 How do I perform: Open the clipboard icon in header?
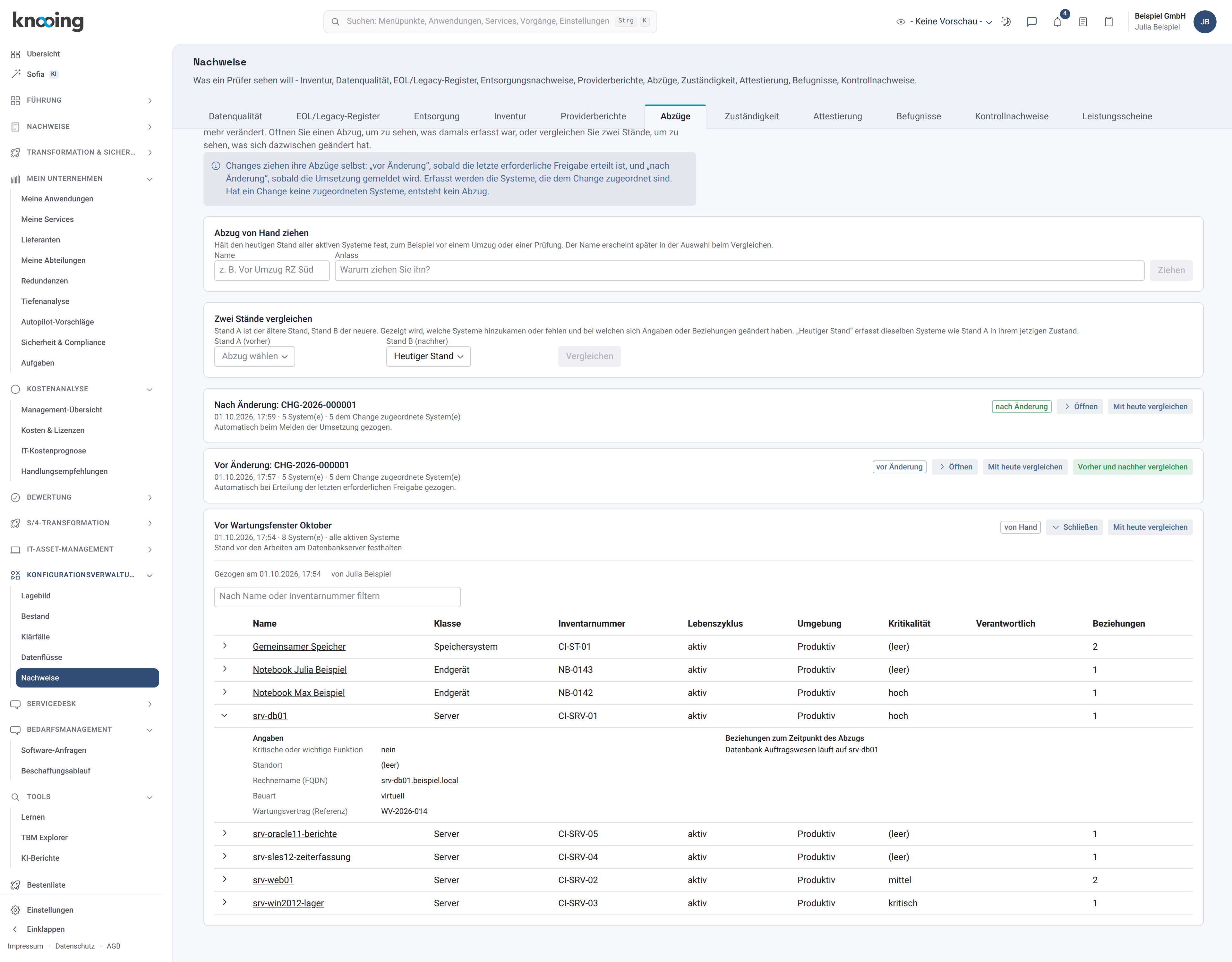point(1108,21)
